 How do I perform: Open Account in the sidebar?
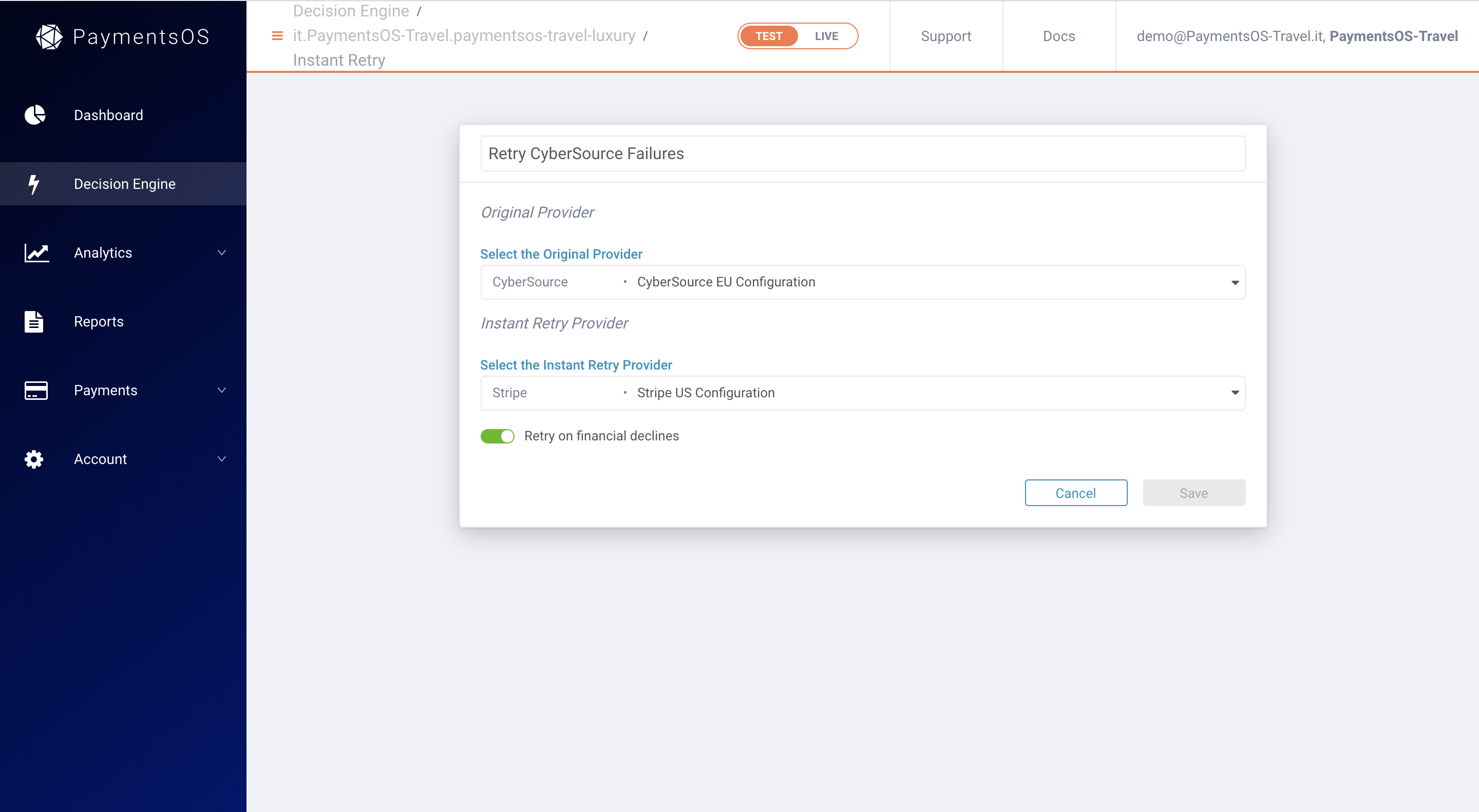pyautogui.click(x=123, y=459)
